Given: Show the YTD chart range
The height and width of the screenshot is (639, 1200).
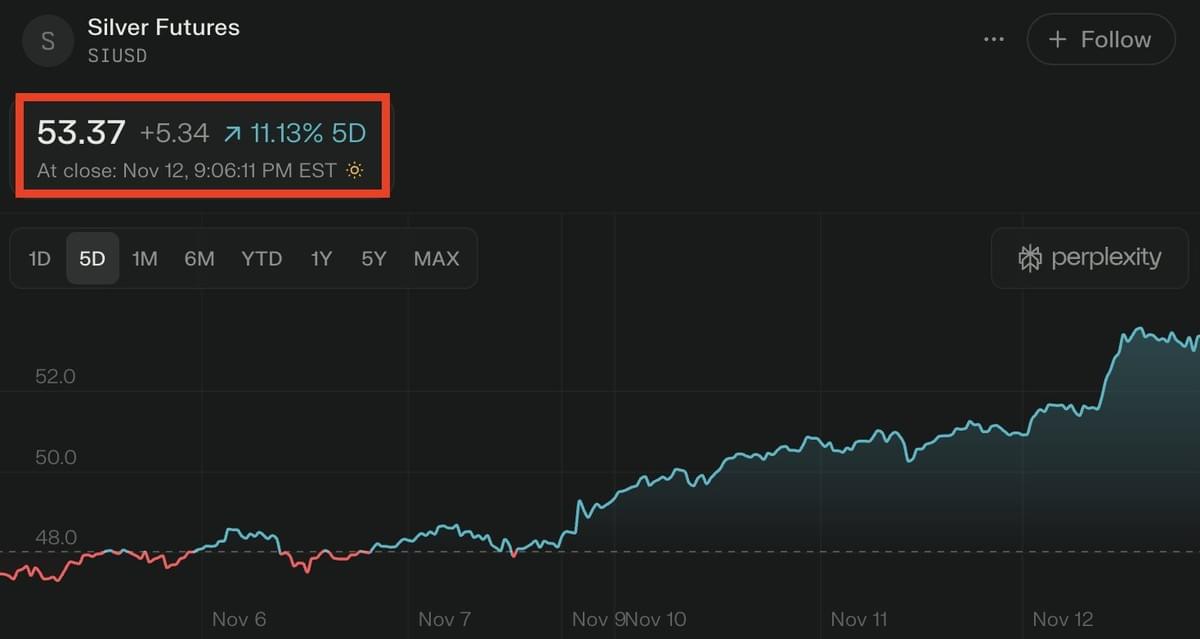Looking at the screenshot, I should pyautogui.click(x=261, y=259).
